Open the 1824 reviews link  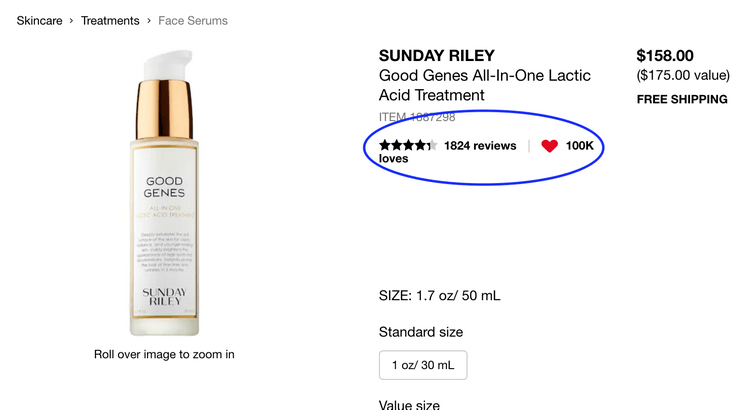[480, 146]
